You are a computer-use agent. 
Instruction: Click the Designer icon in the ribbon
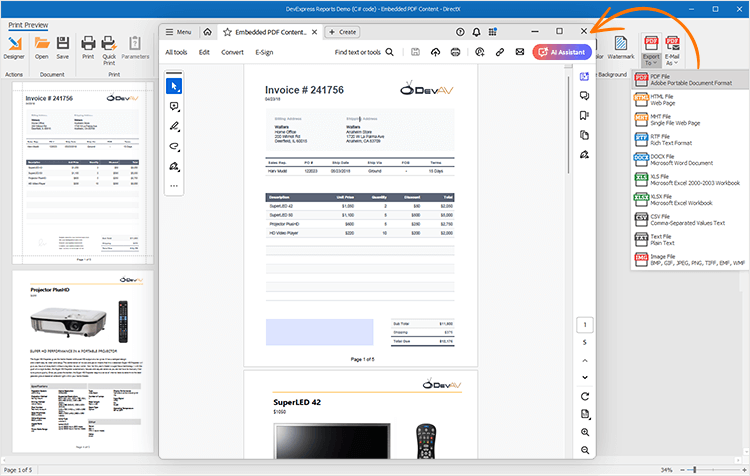pos(14,47)
